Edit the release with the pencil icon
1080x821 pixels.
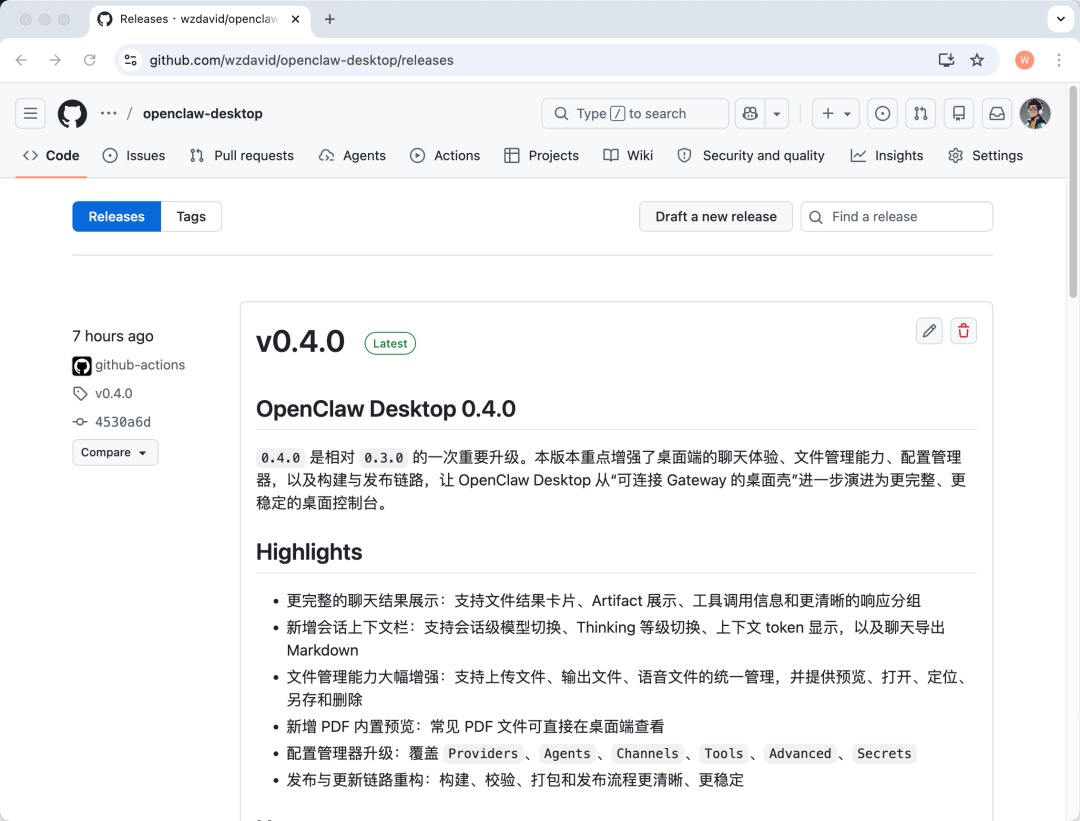[929, 331]
